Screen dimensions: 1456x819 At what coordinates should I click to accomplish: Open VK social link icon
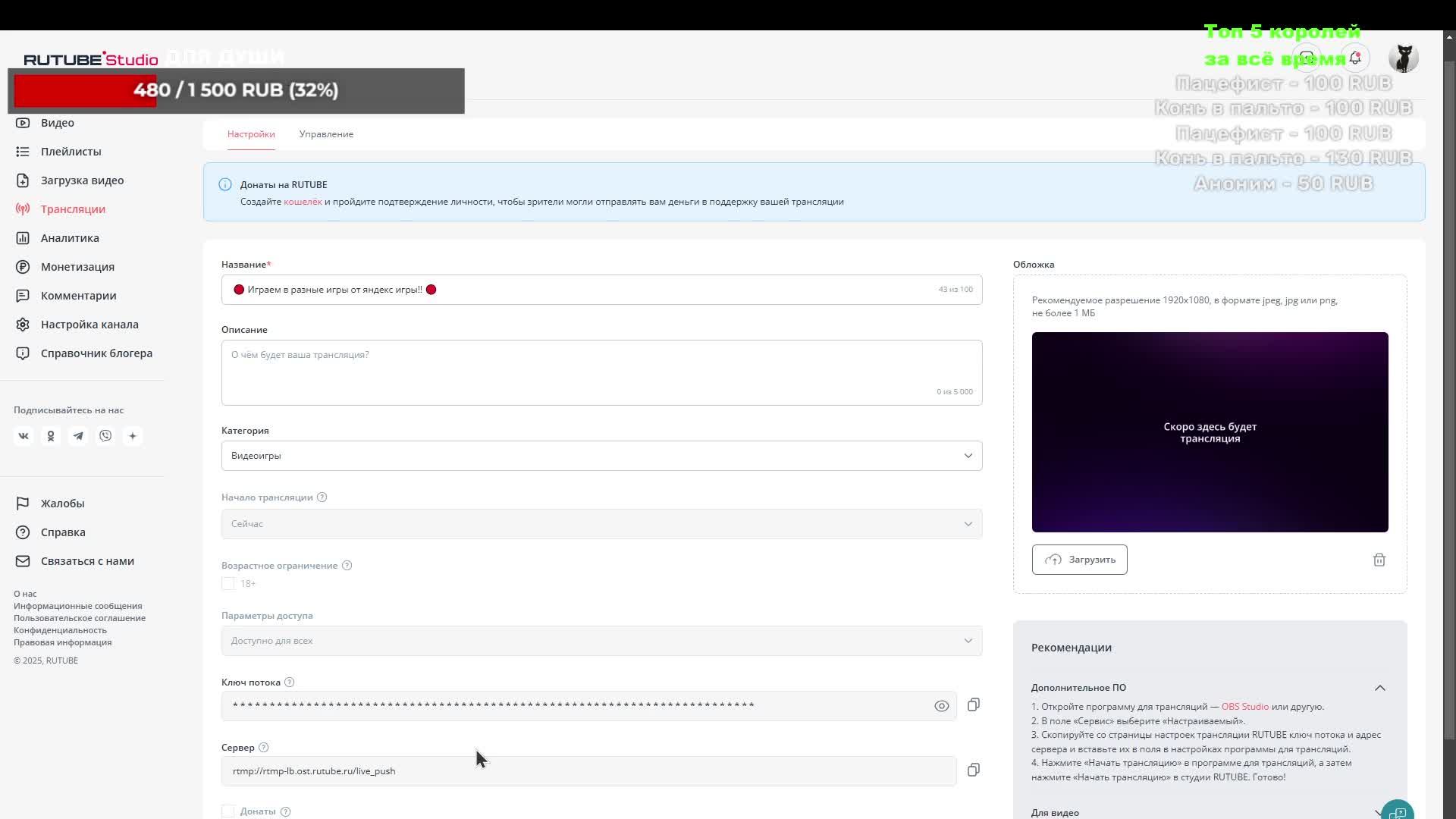click(x=24, y=436)
